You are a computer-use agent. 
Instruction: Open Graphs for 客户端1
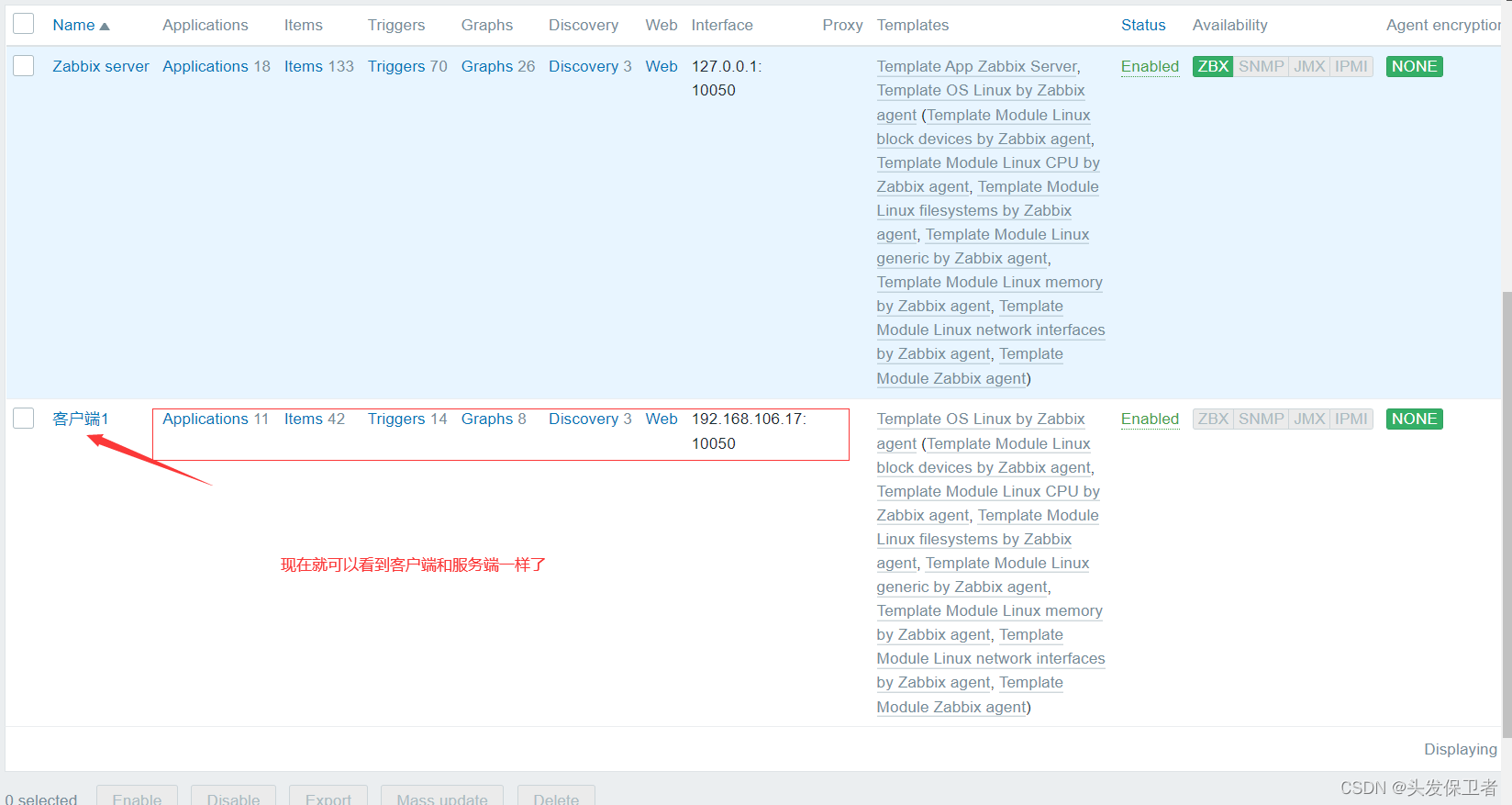(x=487, y=419)
